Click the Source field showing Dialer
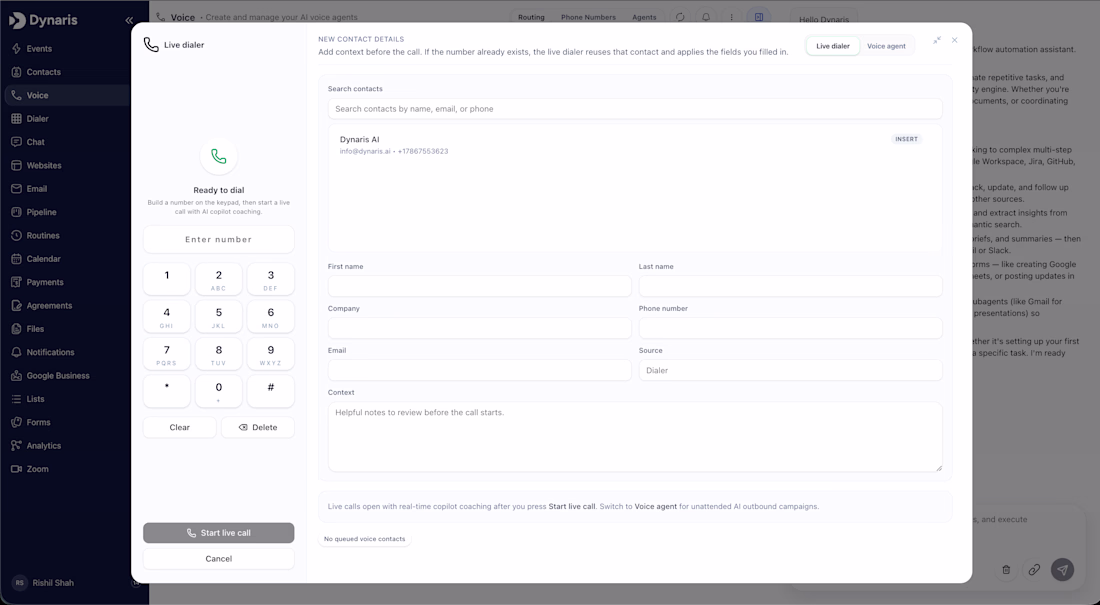The width and height of the screenshot is (1100, 605). pos(791,370)
